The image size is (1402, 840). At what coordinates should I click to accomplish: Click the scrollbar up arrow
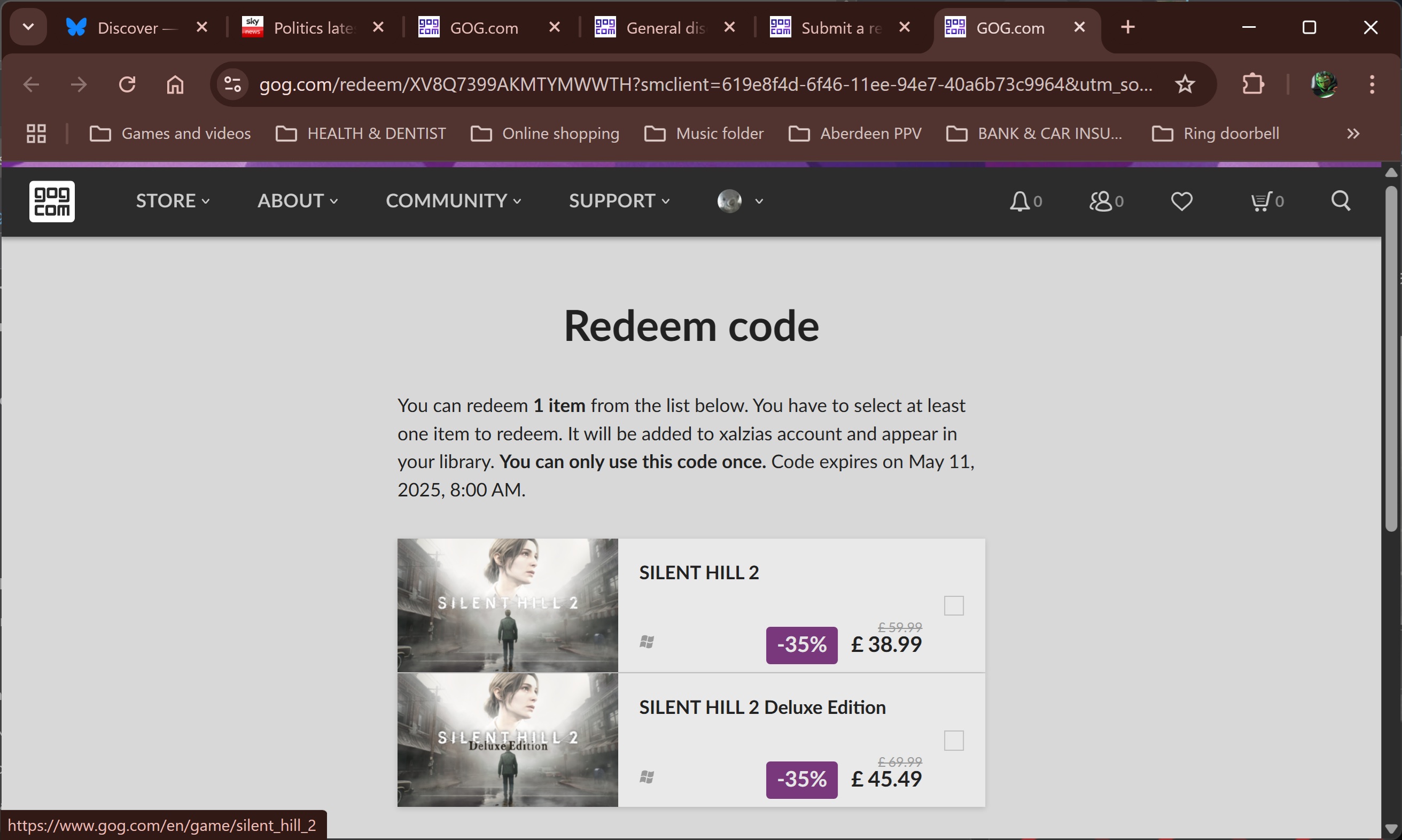point(1391,173)
